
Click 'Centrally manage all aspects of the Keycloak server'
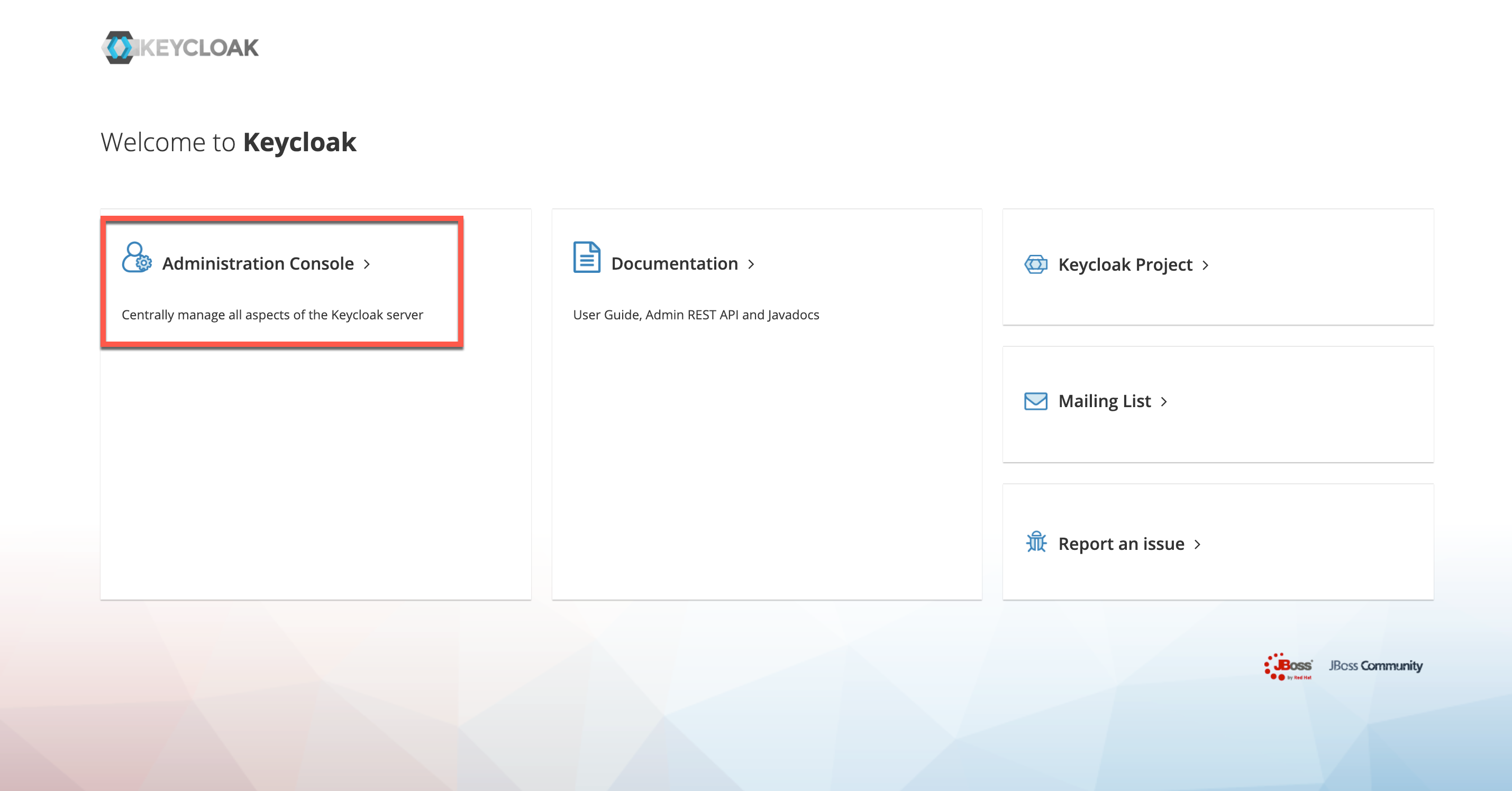272,315
